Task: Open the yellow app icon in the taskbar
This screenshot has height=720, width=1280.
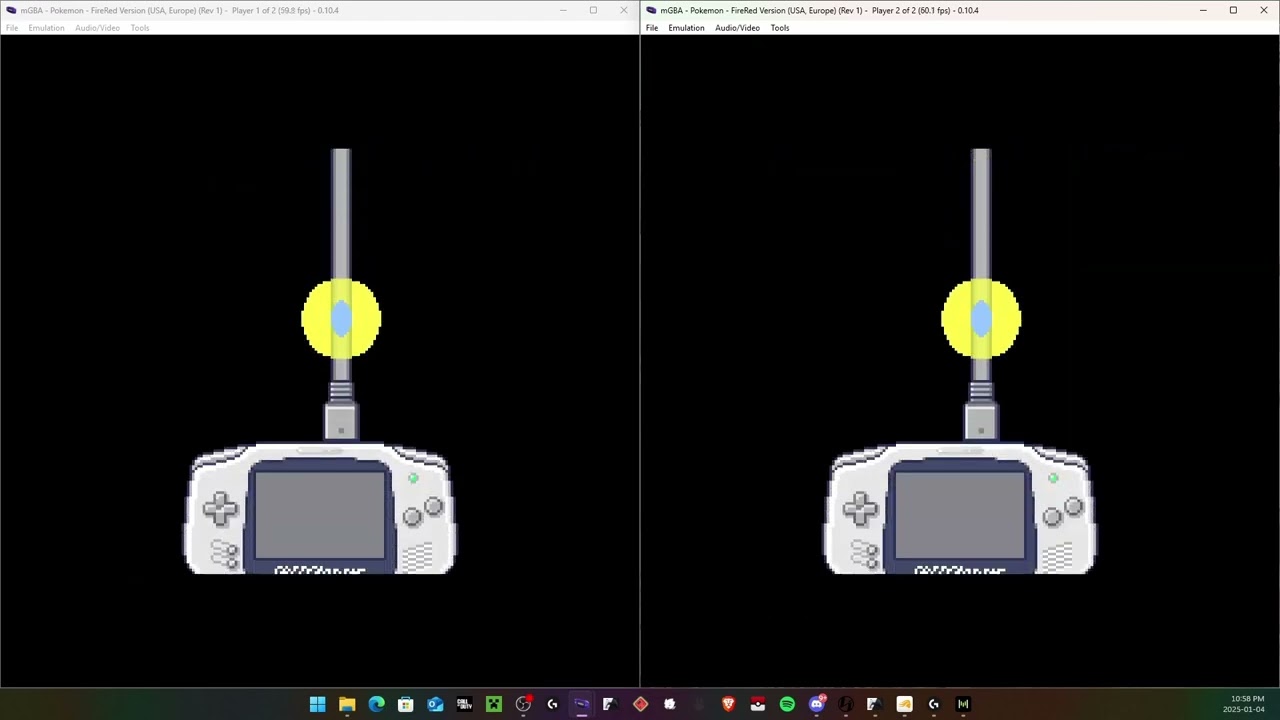Action: click(x=904, y=704)
